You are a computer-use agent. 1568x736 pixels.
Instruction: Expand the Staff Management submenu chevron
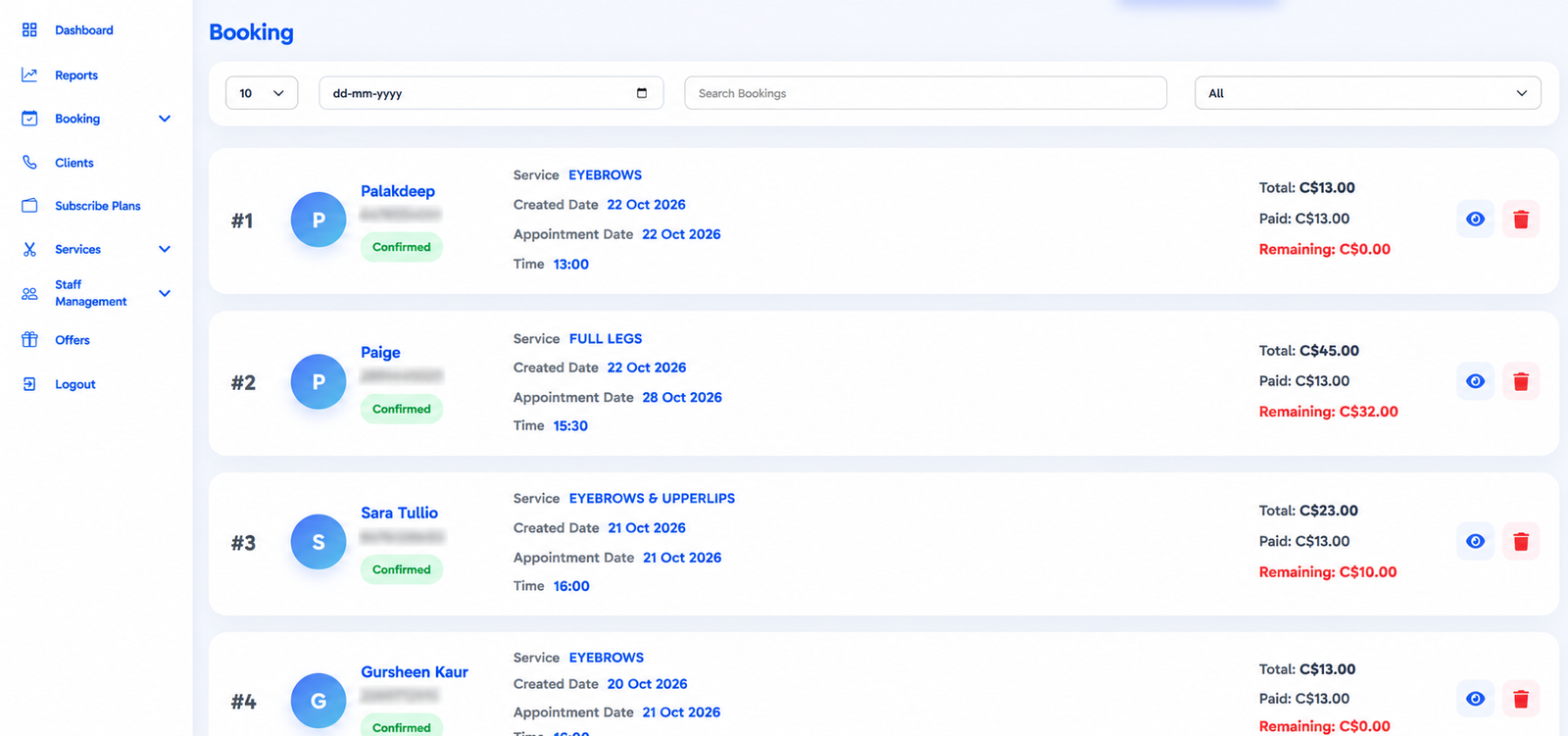165,293
